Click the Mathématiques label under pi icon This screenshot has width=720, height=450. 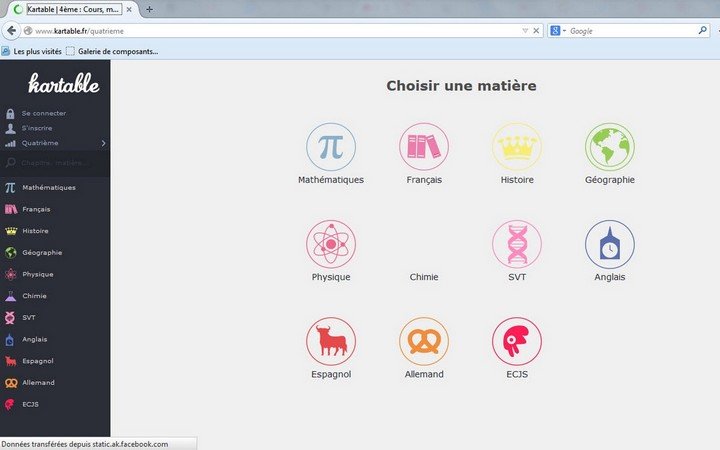coord(331,180)
